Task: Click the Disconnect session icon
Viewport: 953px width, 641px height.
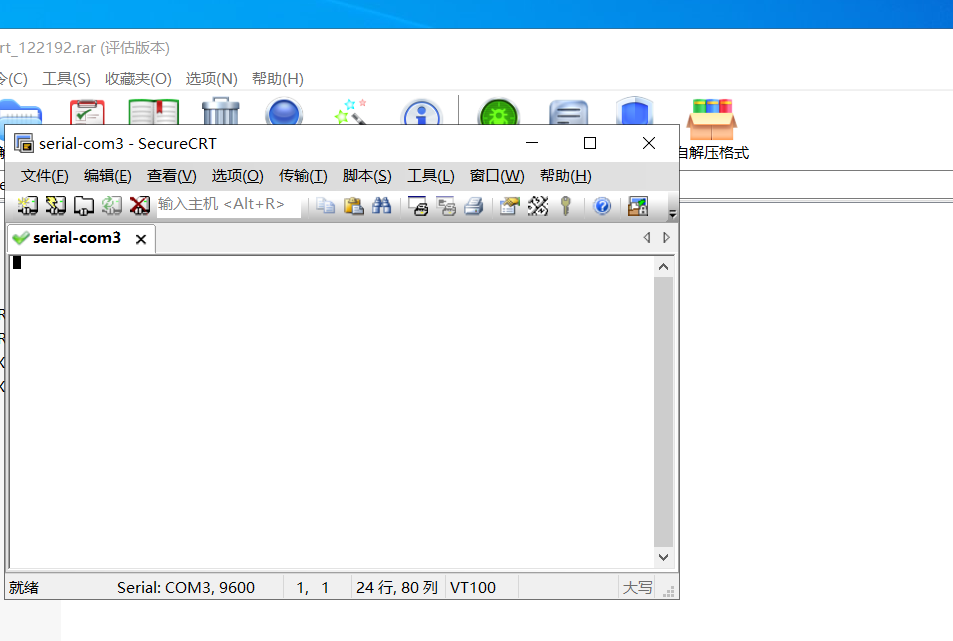Action: [139, 205]
